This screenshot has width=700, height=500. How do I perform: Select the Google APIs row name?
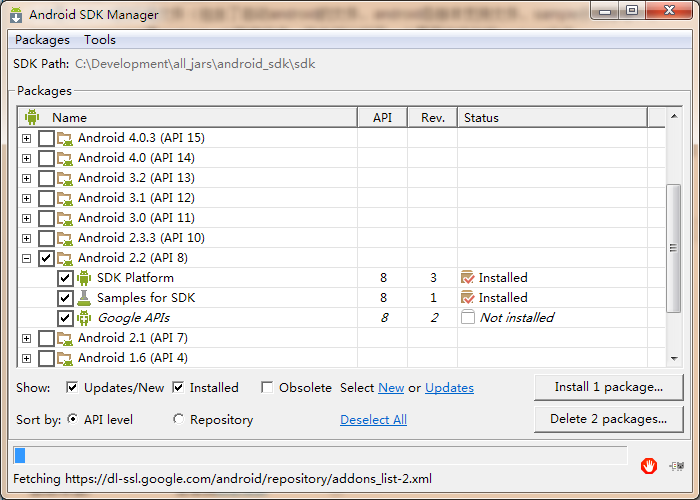pos(133,318)
